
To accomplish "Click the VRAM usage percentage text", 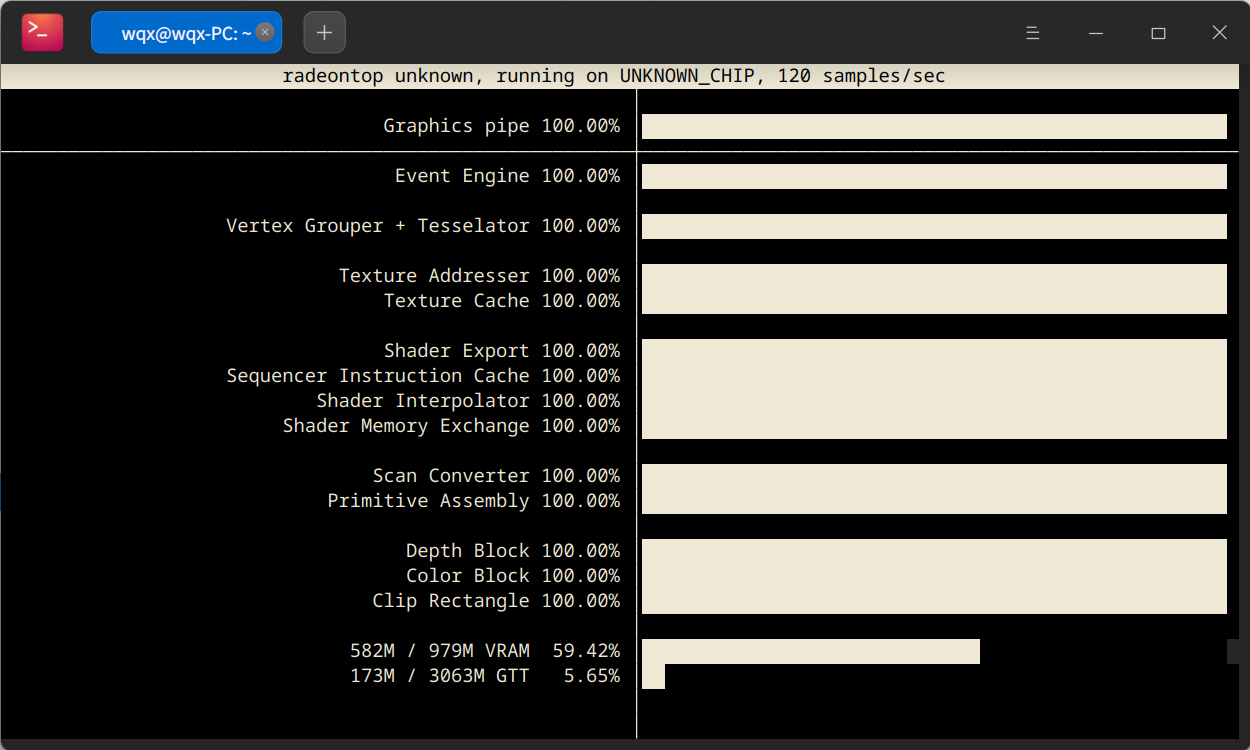I will tap(586, 650).
